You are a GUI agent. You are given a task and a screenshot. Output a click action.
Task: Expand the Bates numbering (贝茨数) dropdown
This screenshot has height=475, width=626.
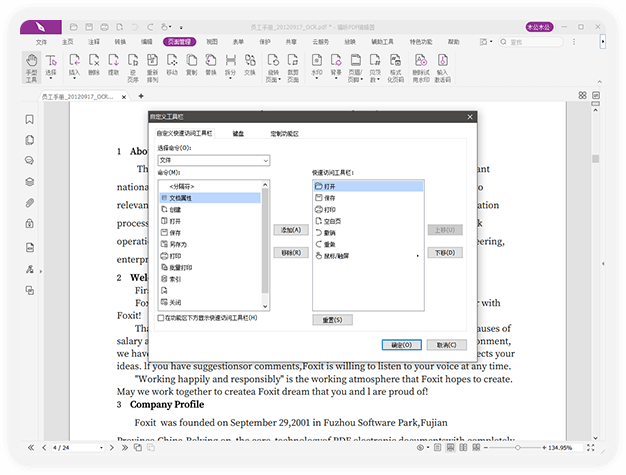tap(378, 79)
